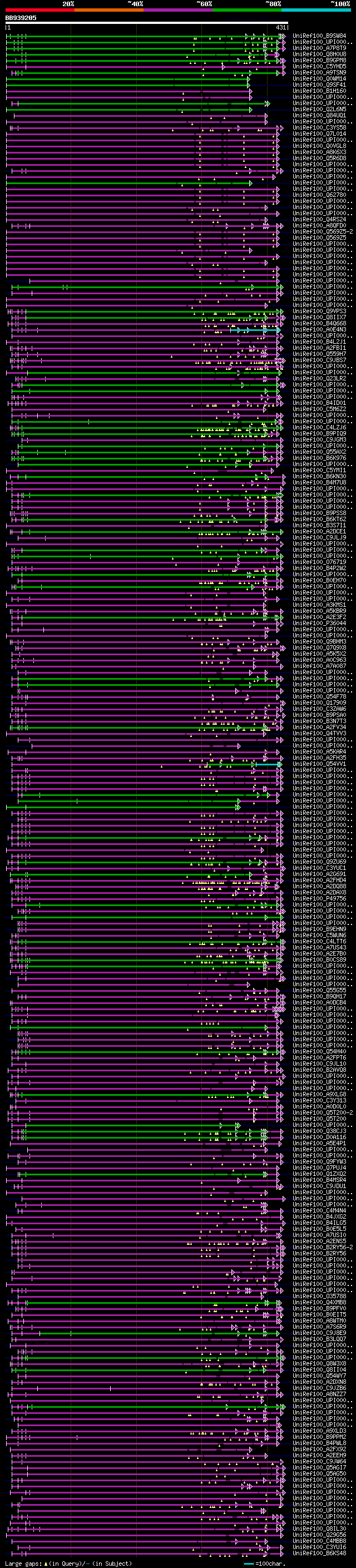
Task: Select the UniRef100_C4LZJ6 label
Action: [319, 427]
